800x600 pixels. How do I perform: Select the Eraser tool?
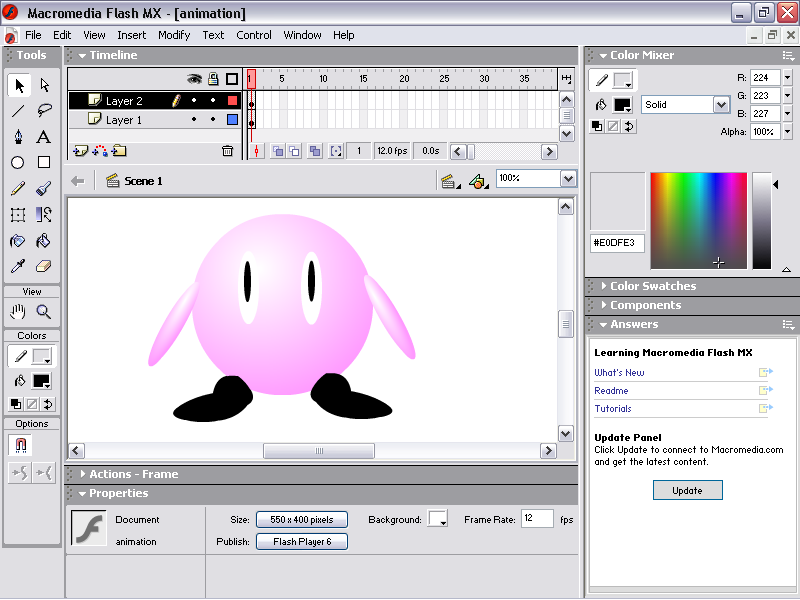point(44,267)
